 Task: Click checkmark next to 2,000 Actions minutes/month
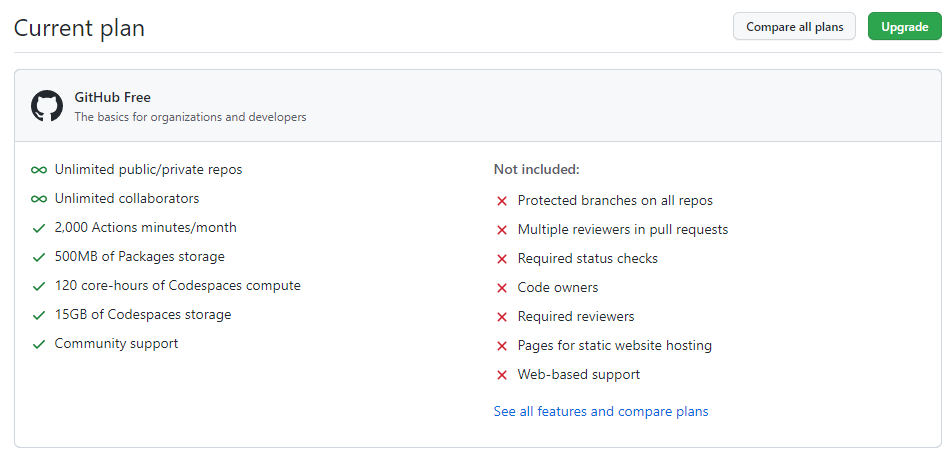tap(39, 228)
